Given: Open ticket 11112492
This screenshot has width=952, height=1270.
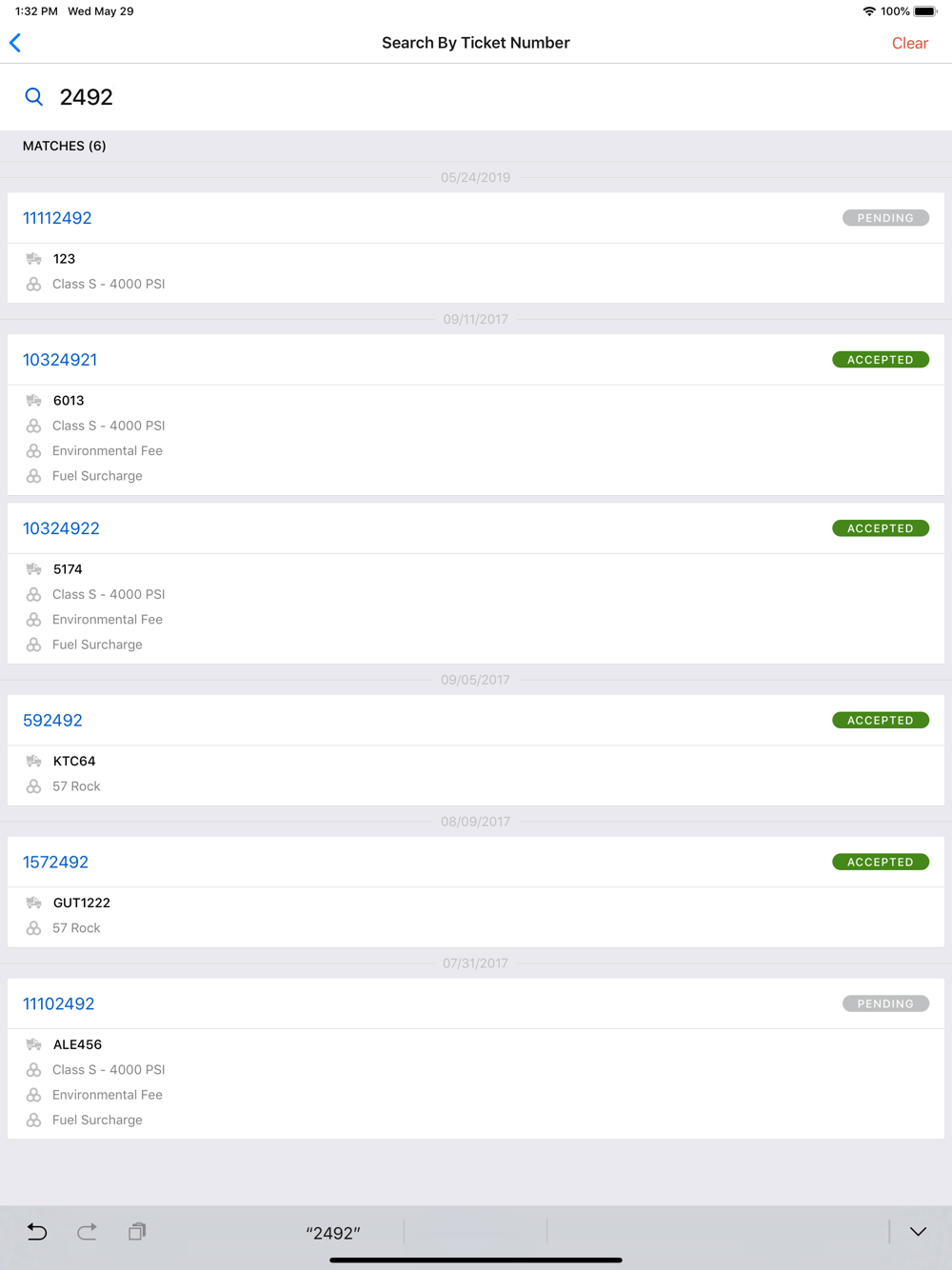Looking at the screenshot, I should click(57, 218).
